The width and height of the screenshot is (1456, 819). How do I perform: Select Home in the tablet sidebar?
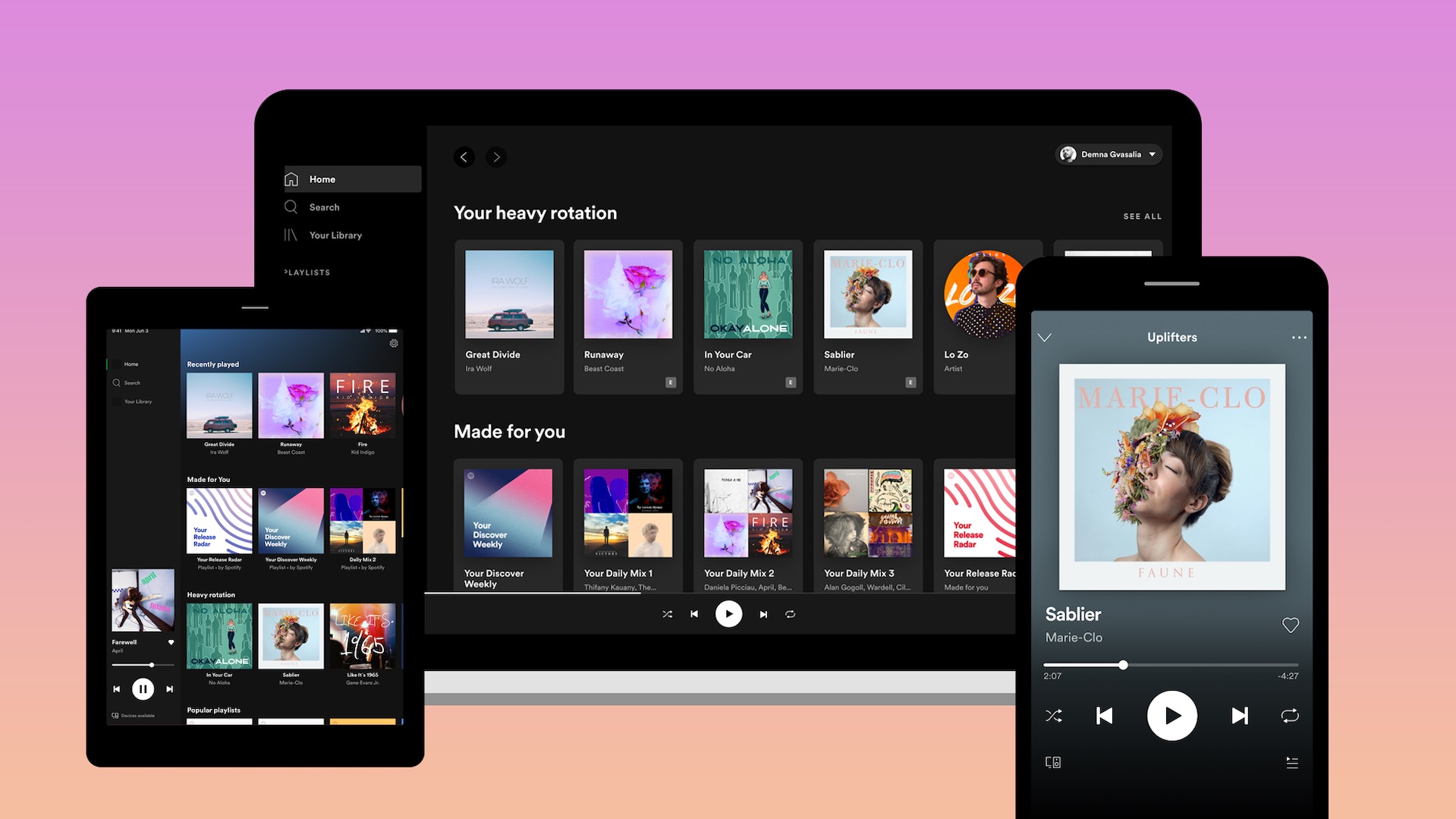tap(131, 364)
